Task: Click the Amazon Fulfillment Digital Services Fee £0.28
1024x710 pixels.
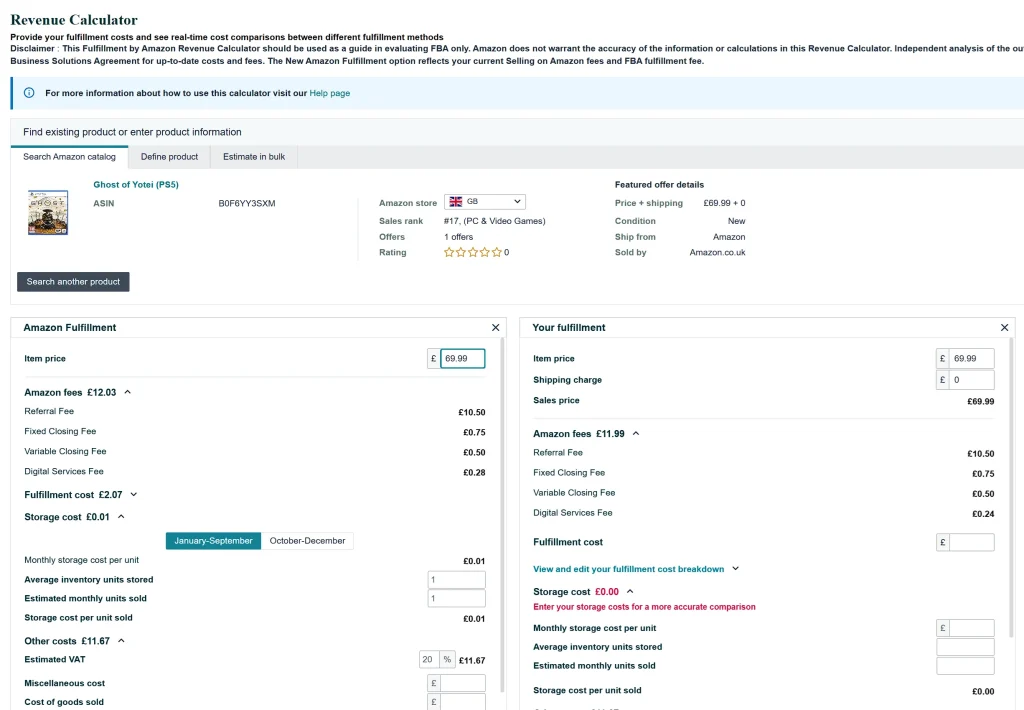Action: click(x=474, y=472)
